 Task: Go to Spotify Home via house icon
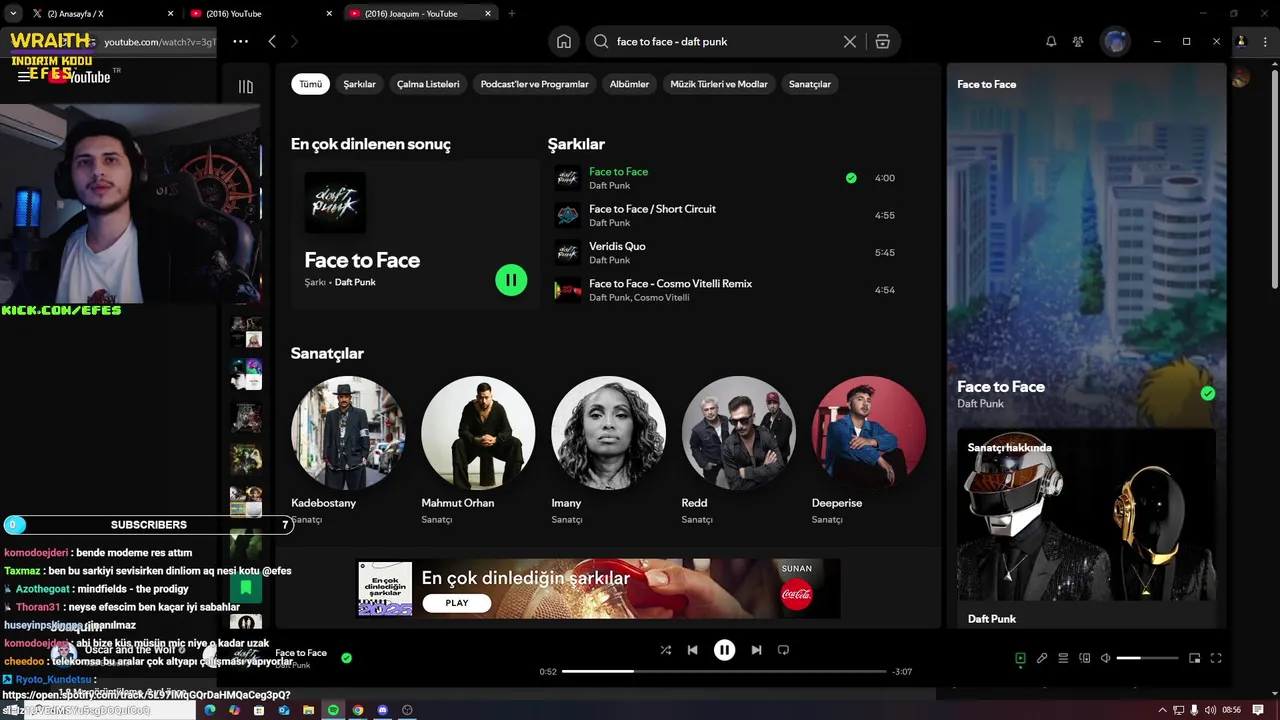point(564,41)
